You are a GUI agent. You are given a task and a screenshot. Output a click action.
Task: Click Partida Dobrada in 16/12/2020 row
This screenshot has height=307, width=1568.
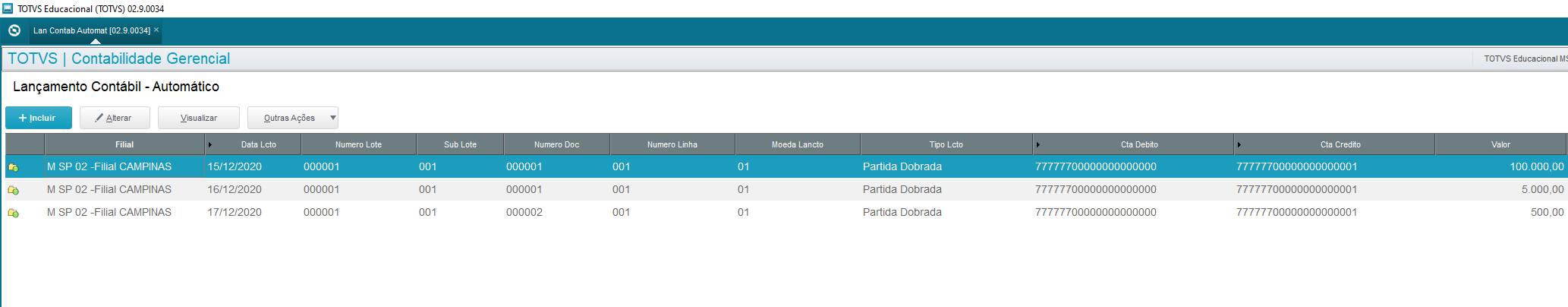pyautogui.click(x=902, y=189)
